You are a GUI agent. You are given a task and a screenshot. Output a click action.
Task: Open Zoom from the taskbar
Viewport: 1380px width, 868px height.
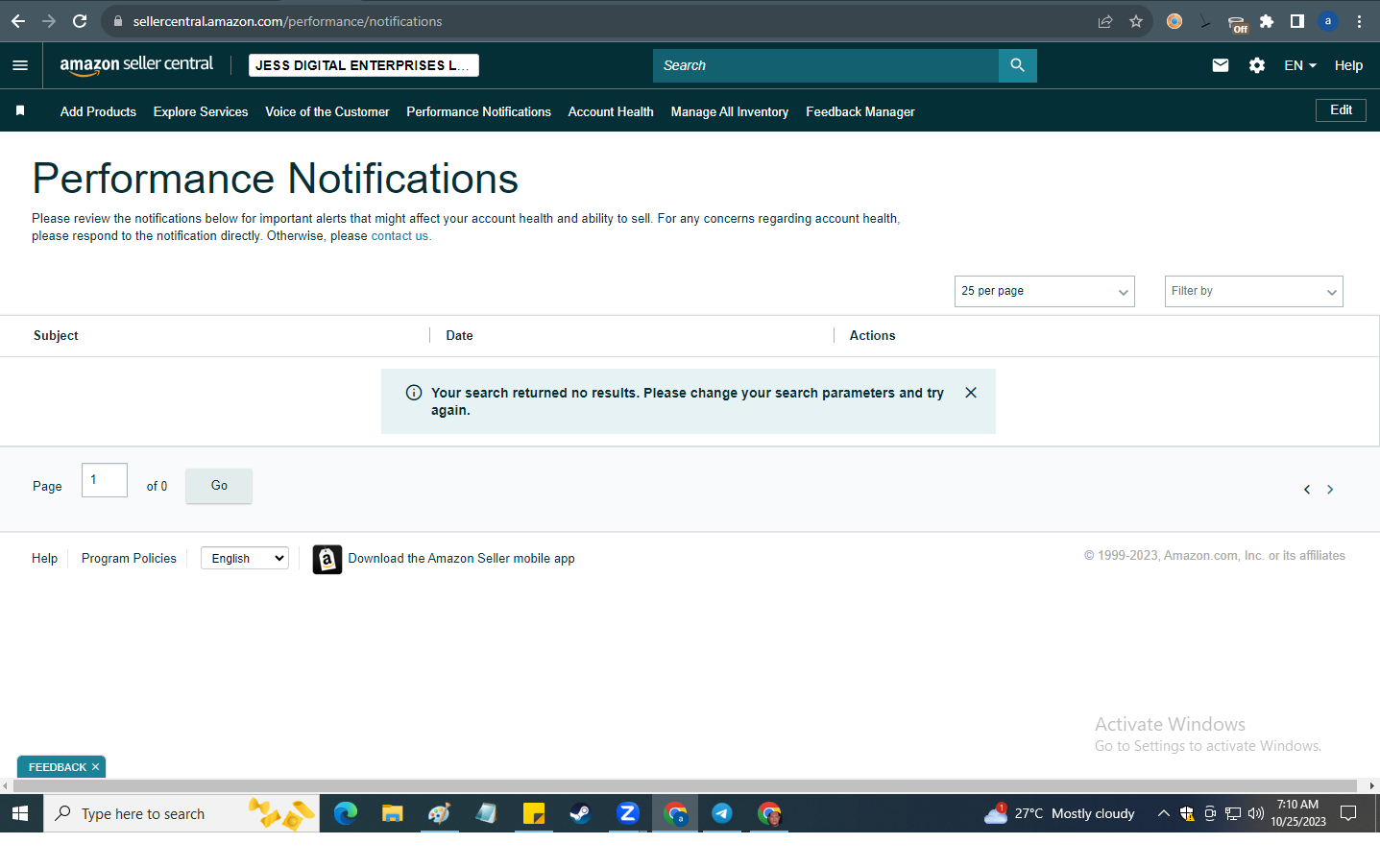(x=628, y=813)
